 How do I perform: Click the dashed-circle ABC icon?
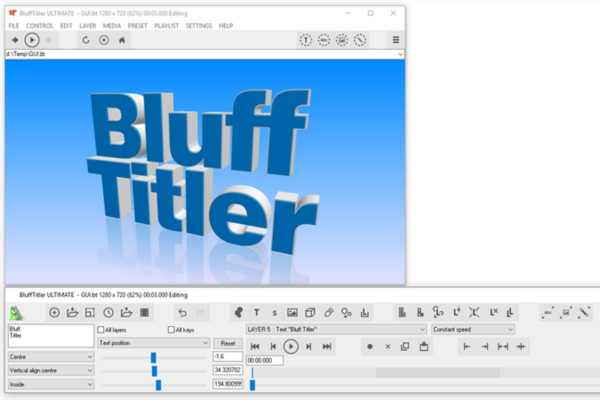click(324, 40)
